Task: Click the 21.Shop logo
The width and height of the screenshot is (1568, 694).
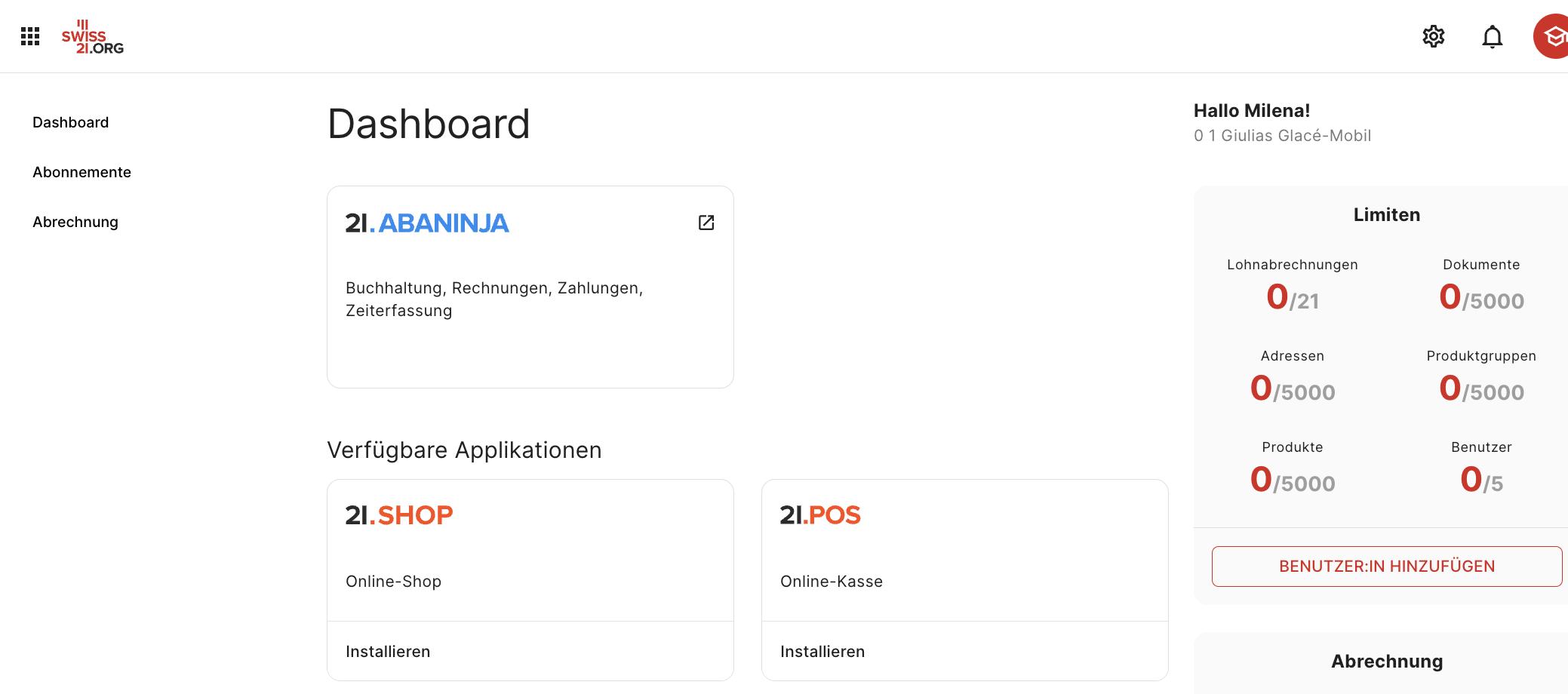Action: [399, 515]
